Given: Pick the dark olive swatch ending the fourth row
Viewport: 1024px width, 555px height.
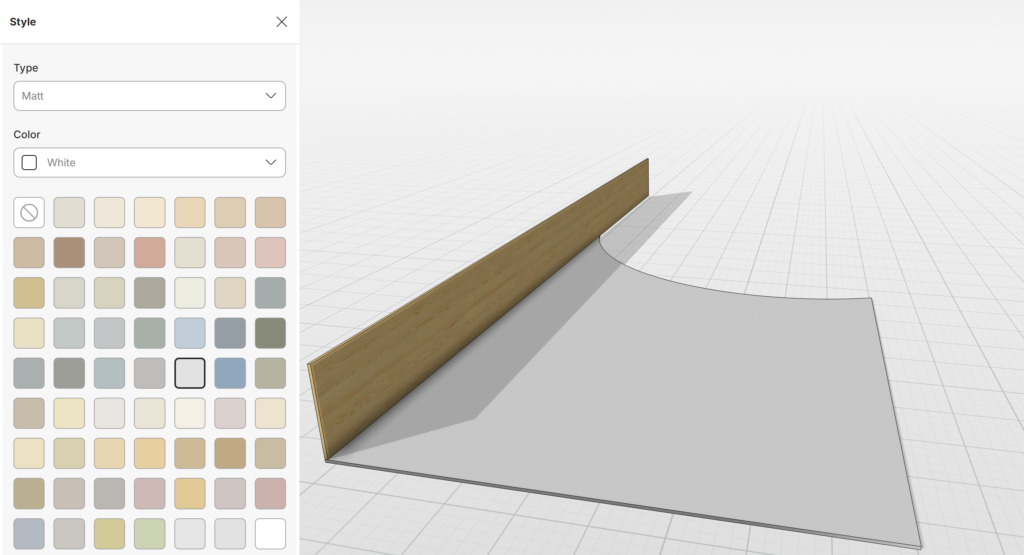Looking at the screenshot, I should pos(270,333).
